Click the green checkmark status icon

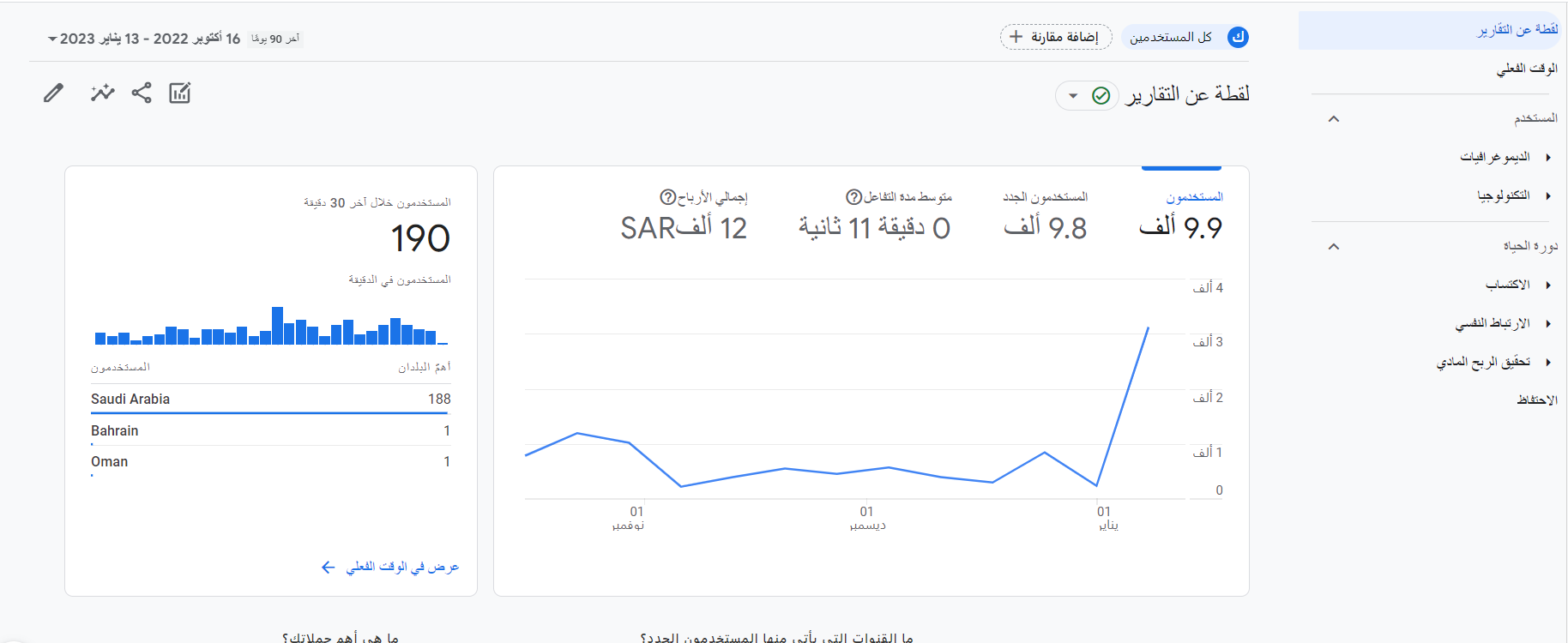click(1101, 95)
